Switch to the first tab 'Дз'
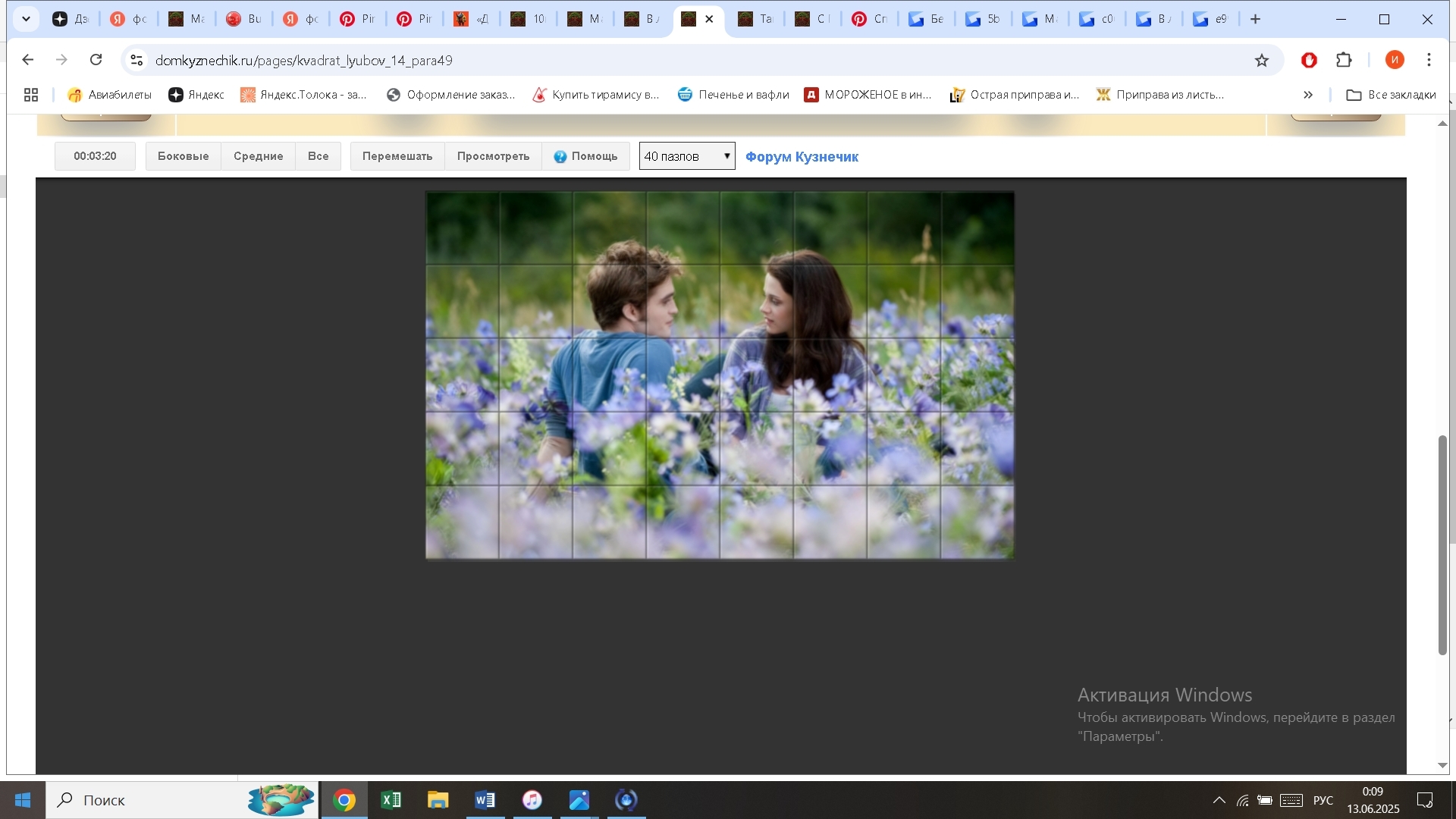This screenshot has height=819, width=1456. pyautogui.click(x=70, y=19)
